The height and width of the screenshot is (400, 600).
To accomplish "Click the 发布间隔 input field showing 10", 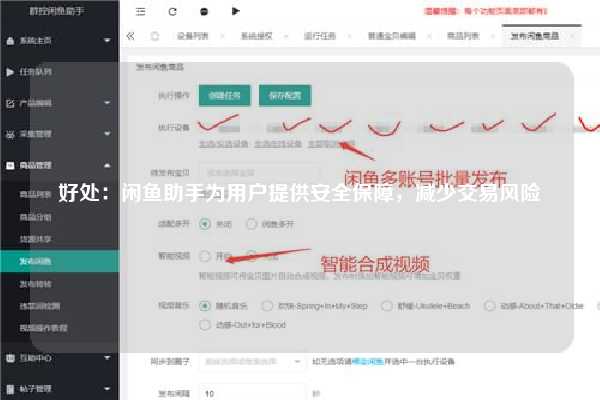I will coord(252,393).
